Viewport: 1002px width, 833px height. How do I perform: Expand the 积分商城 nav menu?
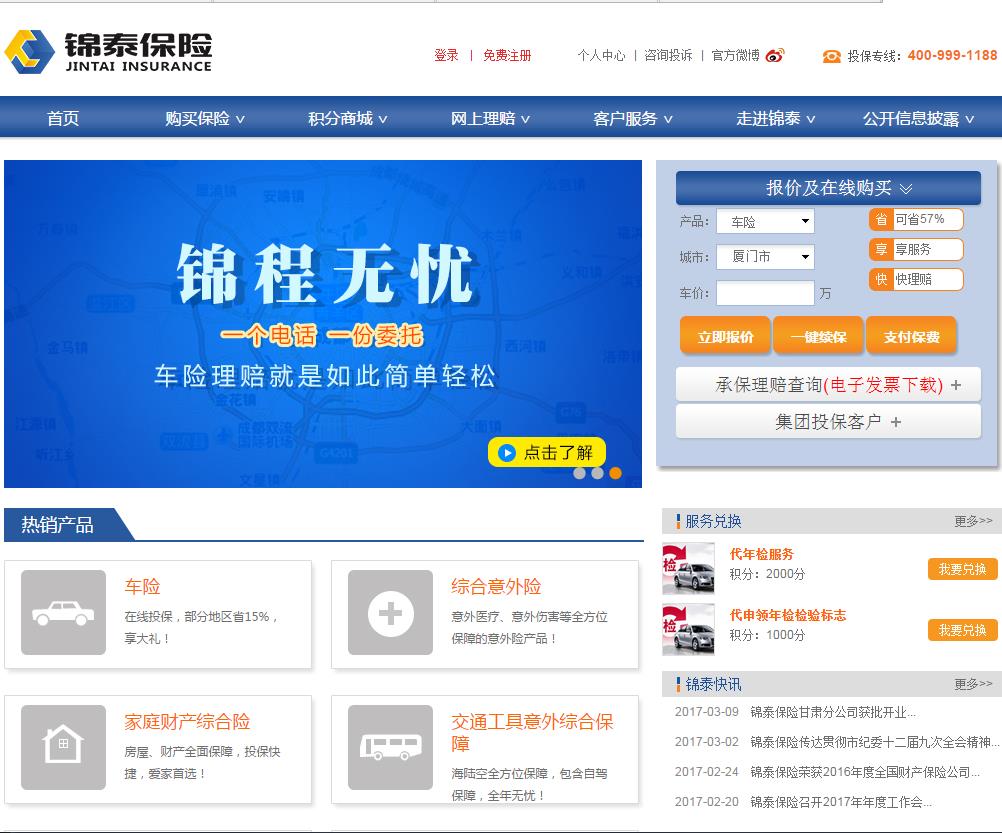347,118
